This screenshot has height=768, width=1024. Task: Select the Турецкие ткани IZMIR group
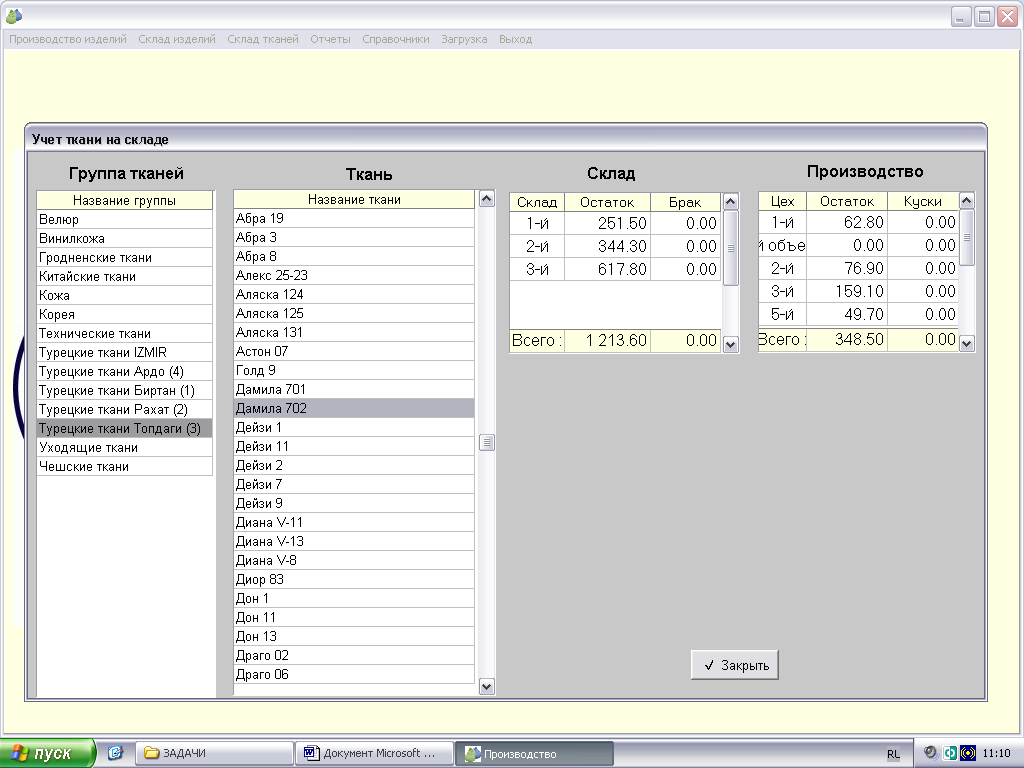[125, 352]
